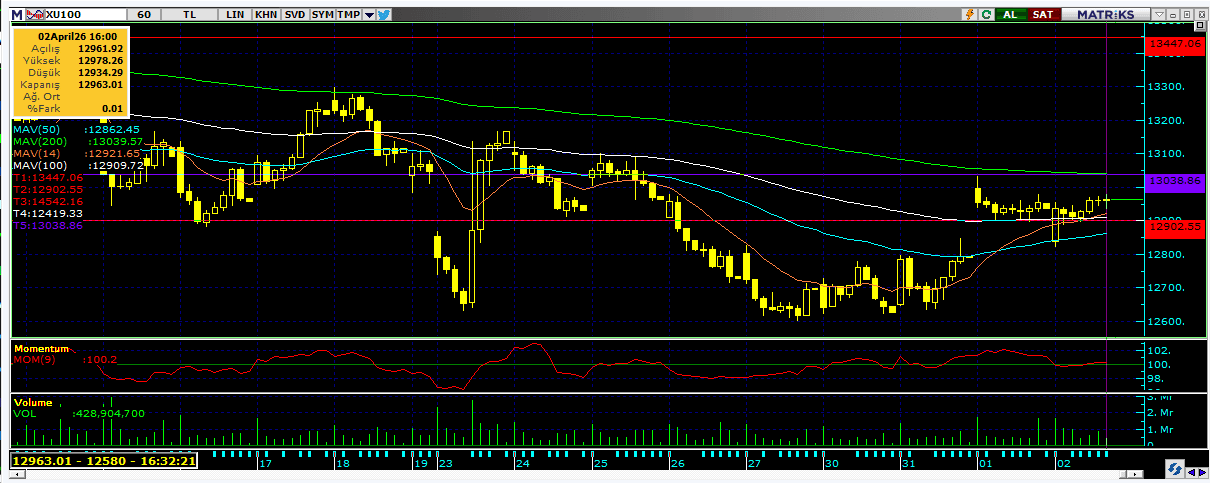1210x483 pixels.
Task: Open the TMP template menu
Action: point(348,15)
